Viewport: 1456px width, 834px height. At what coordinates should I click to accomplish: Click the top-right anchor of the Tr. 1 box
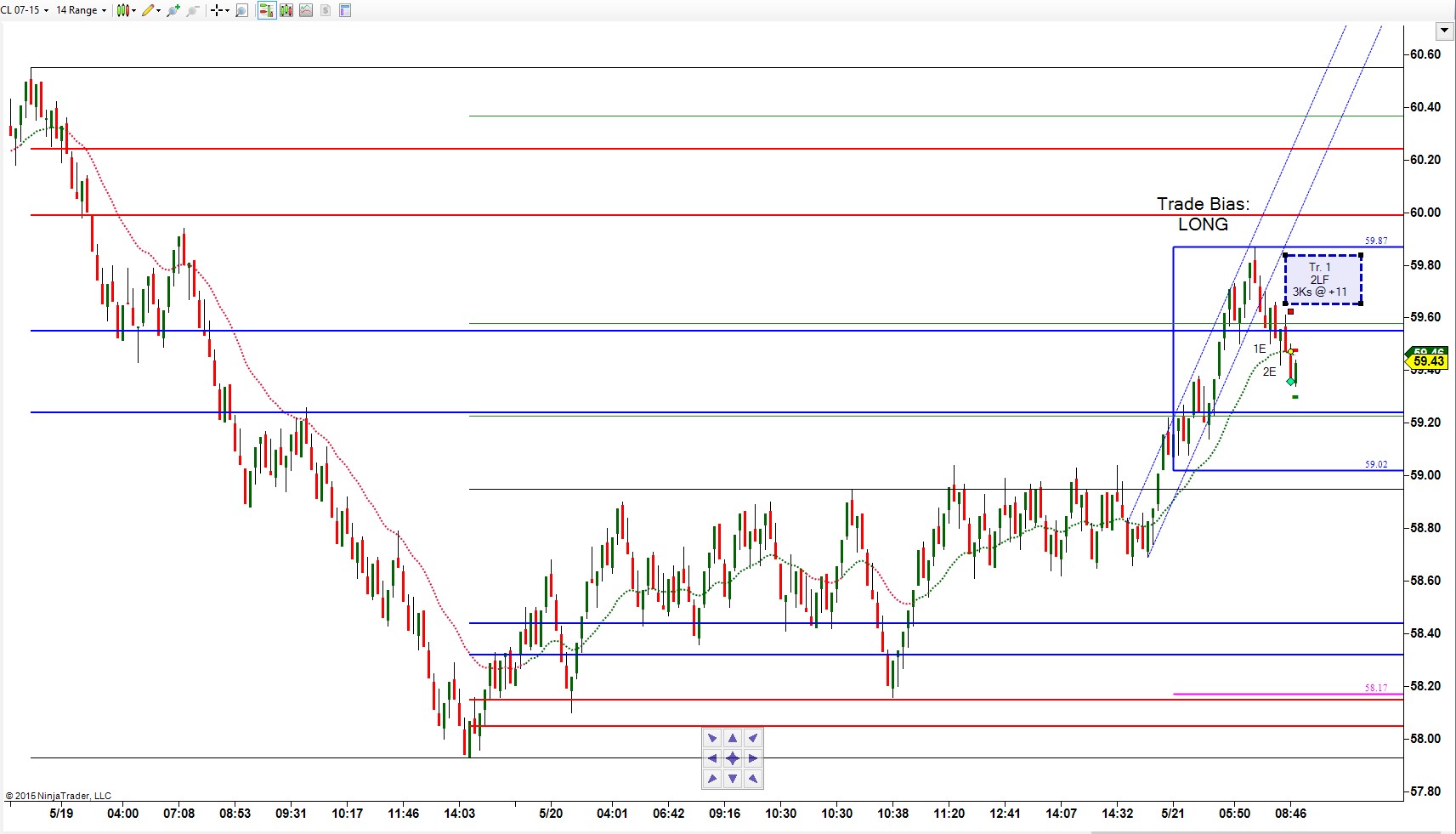coord(1362,255)
